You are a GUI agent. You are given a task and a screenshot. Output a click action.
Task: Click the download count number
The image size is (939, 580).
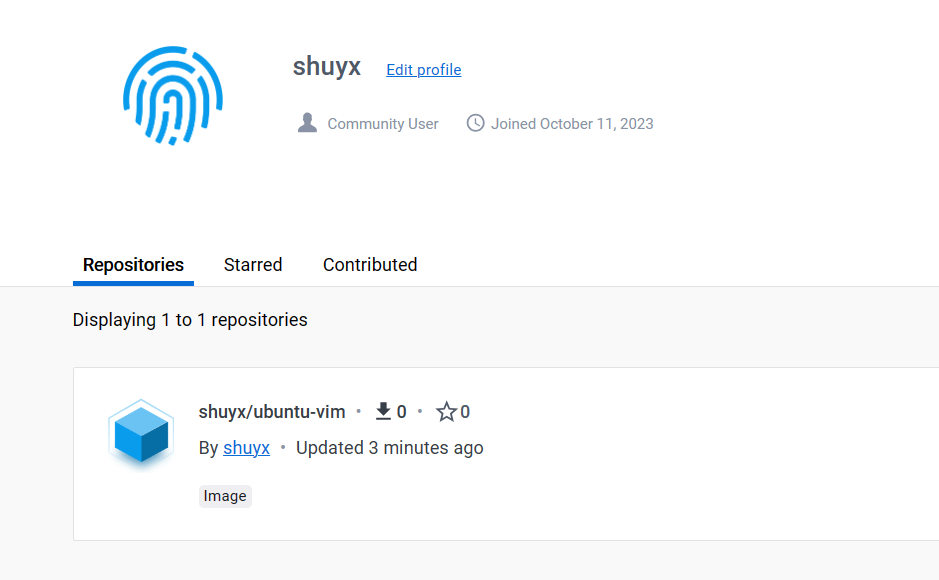(402, 411)
